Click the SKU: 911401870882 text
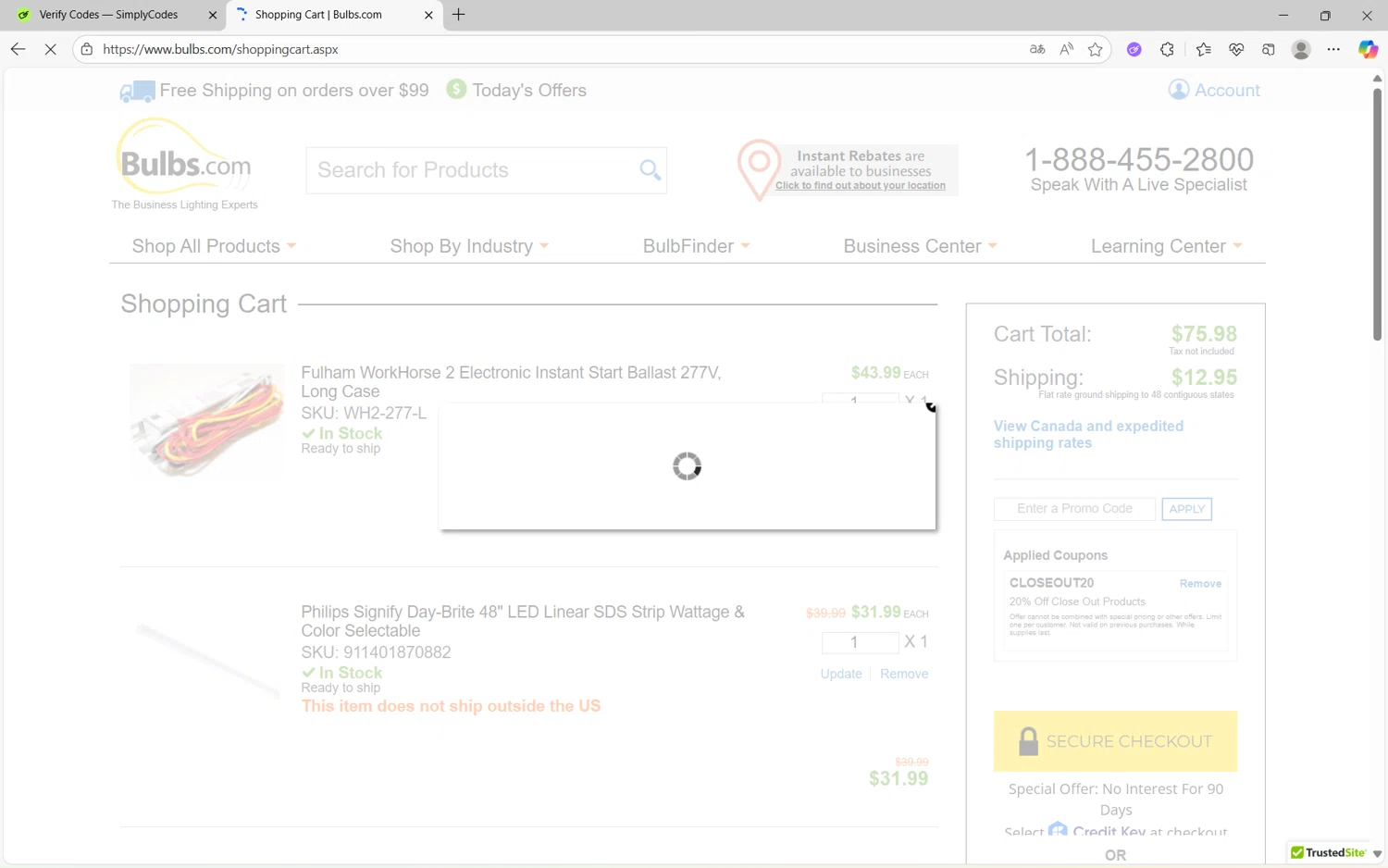The width and height of the screenshot is (1388, 868). (376, 652)
